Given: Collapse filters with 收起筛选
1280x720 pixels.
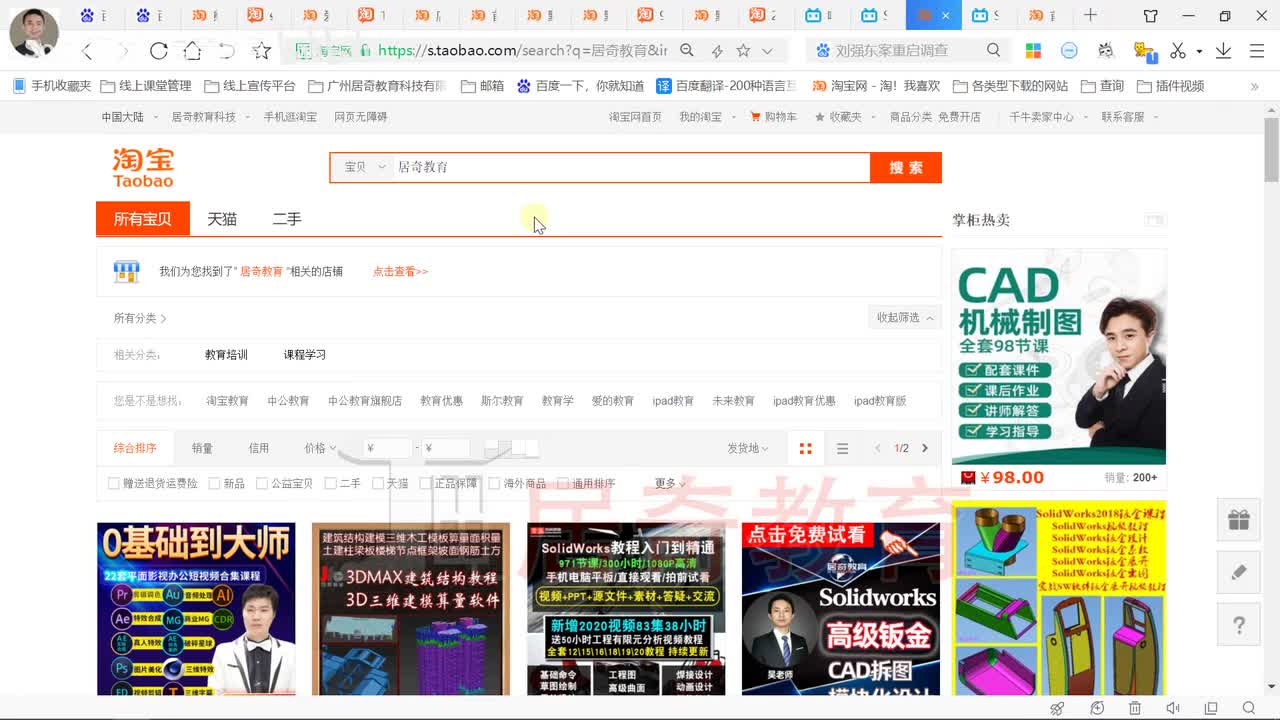Looking at the screenshot, I should pyautogui.click(x=905, y=317).
